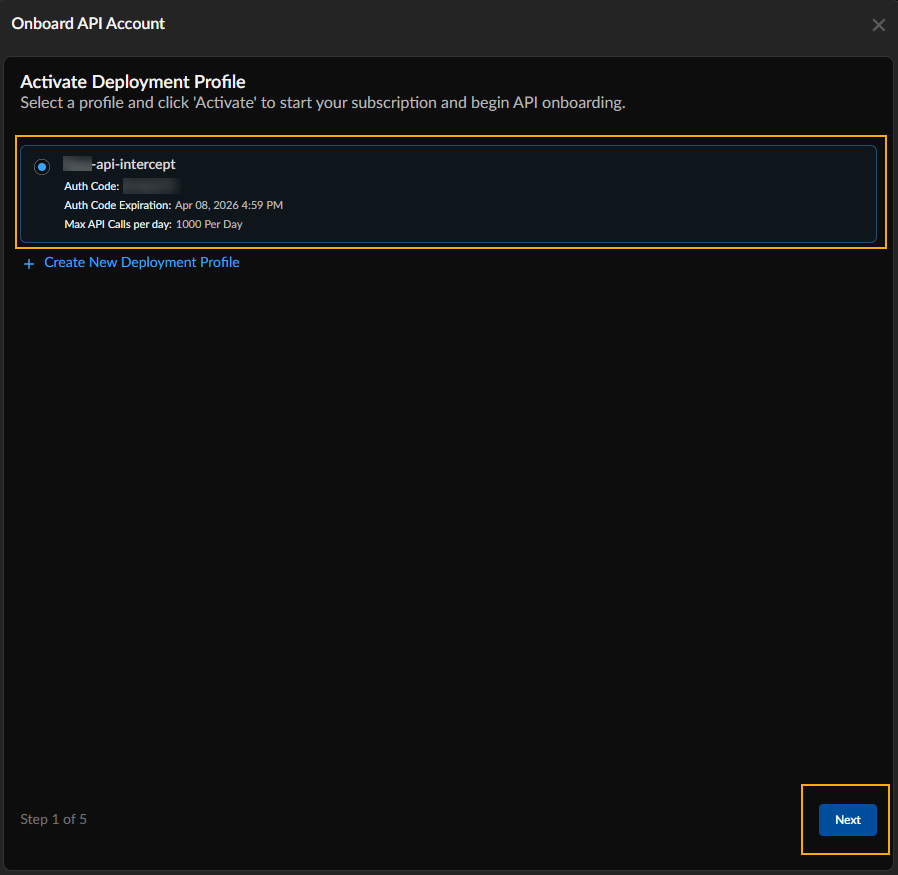Viewport: 898px width, 875px height.
Task: Click the plus icon for new profile
Action: (29, 263)
